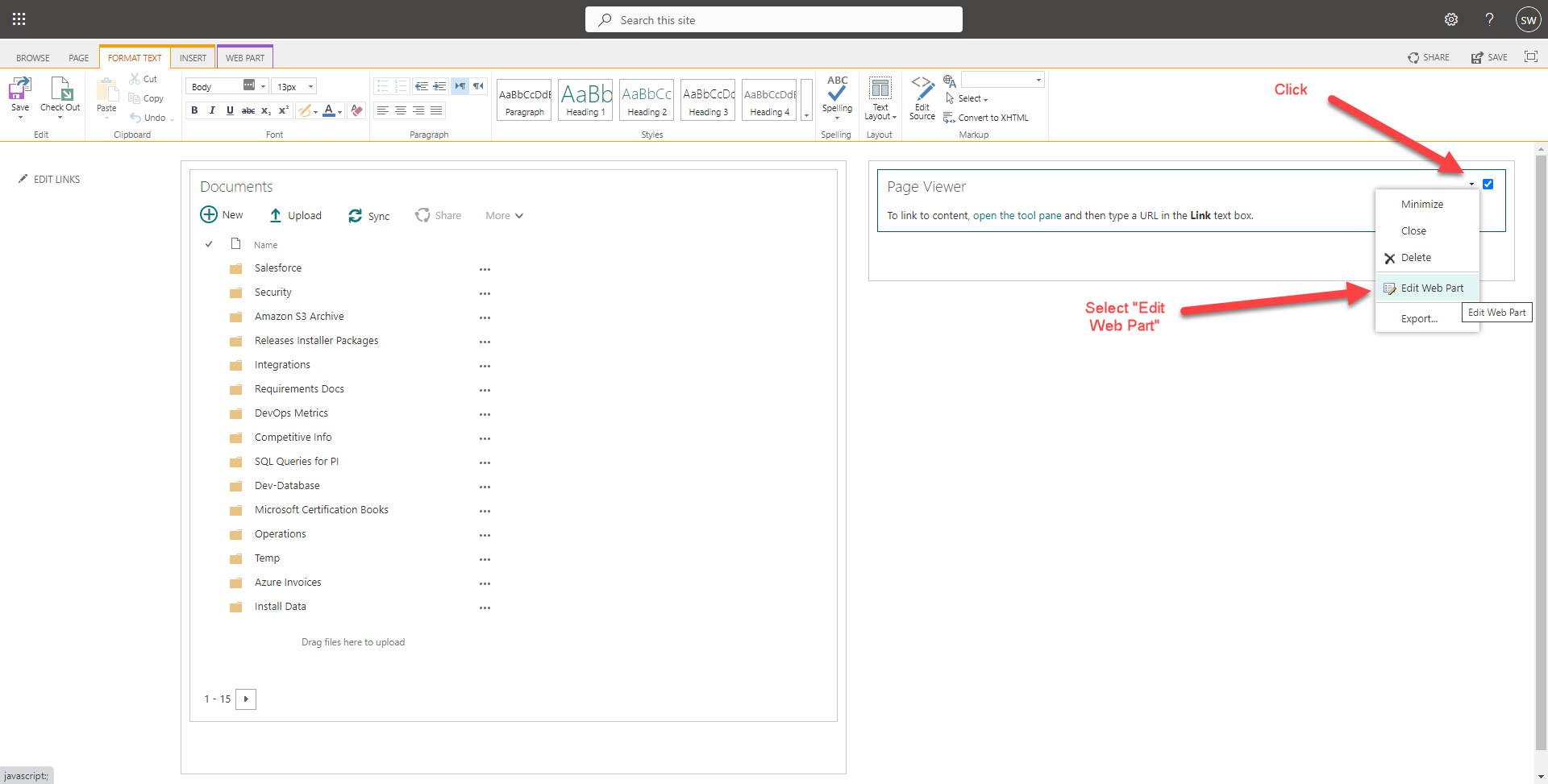The height and width of the screenshot is (784, 1548).
Task: Choose Edit Web Part from the menu
Action: pyautogui.click(x=1426, y=288)
